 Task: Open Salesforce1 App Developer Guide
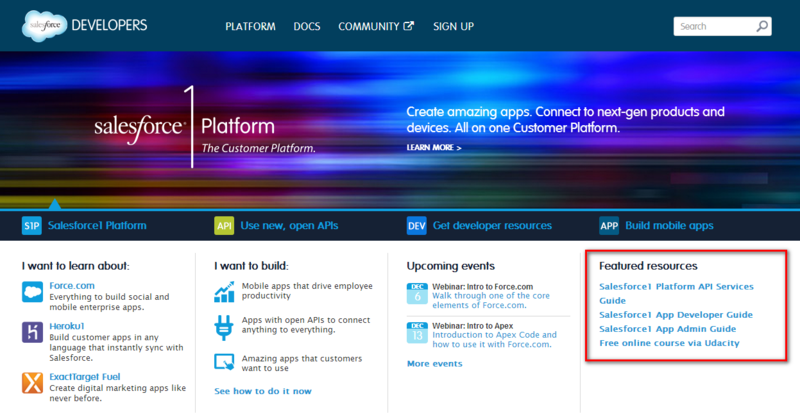pyautogui.click(x=676, y=315)
